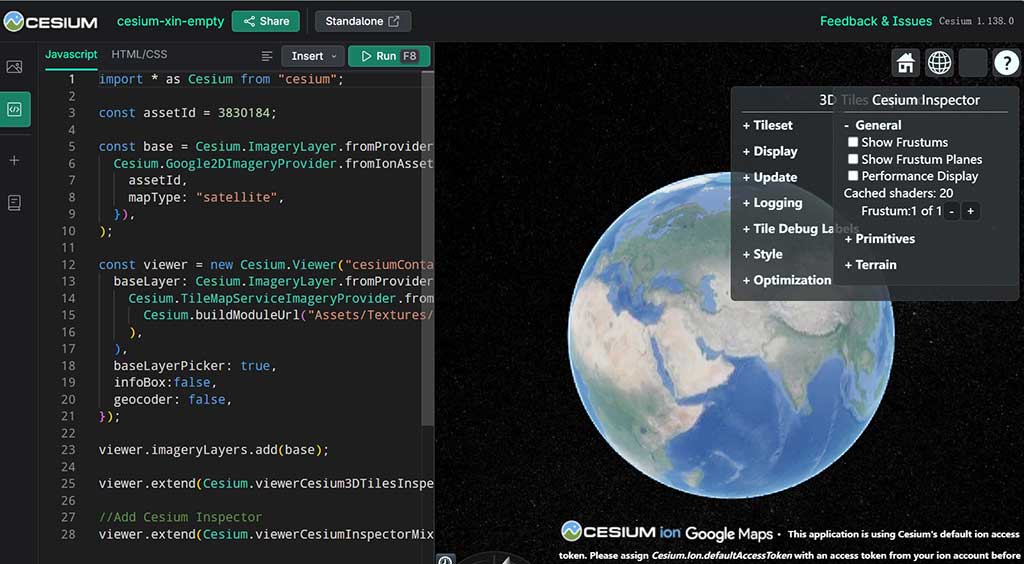Open the Insert dropdown
This screenshot has height=564, width=1024.
(313, 56)
